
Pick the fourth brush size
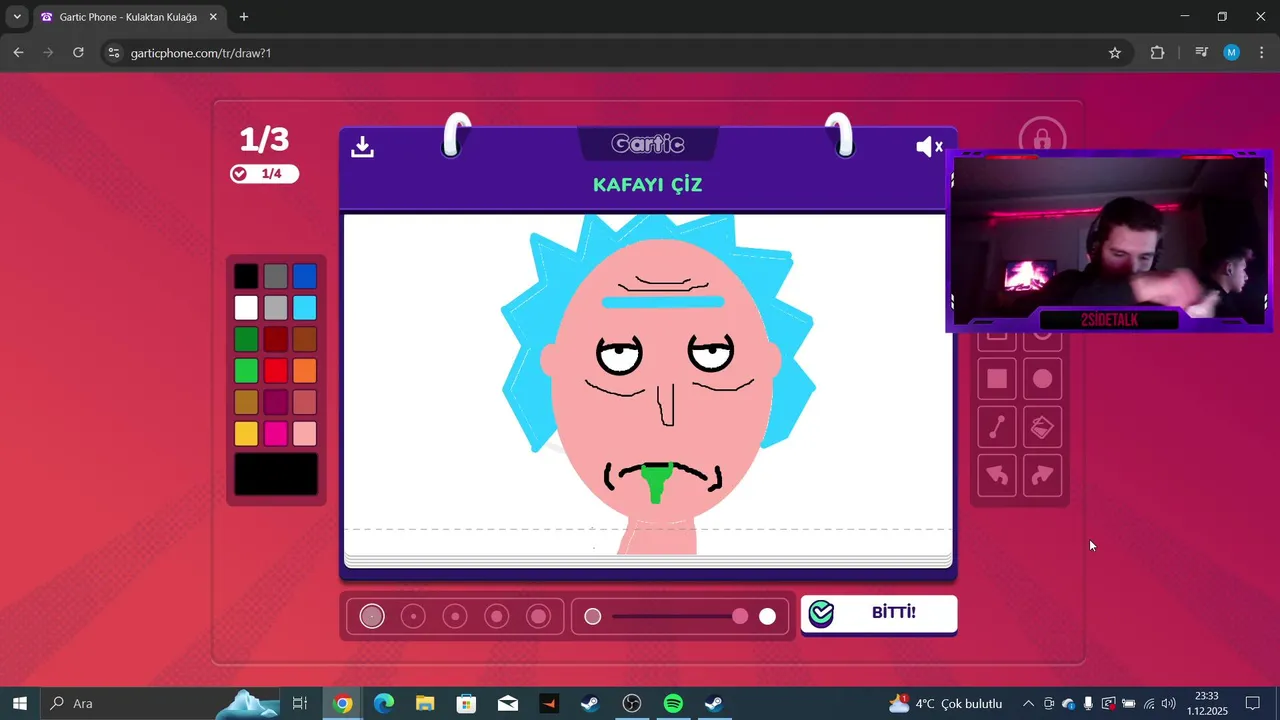[497, 616]
